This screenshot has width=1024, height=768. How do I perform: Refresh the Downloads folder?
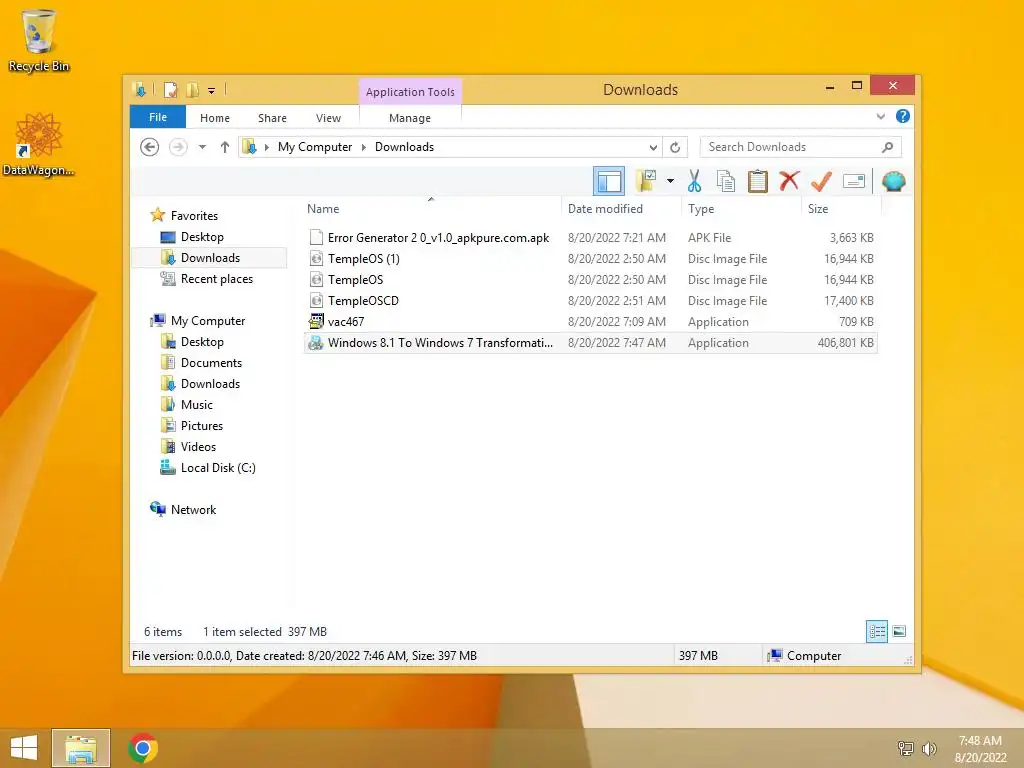pos(675,147)
